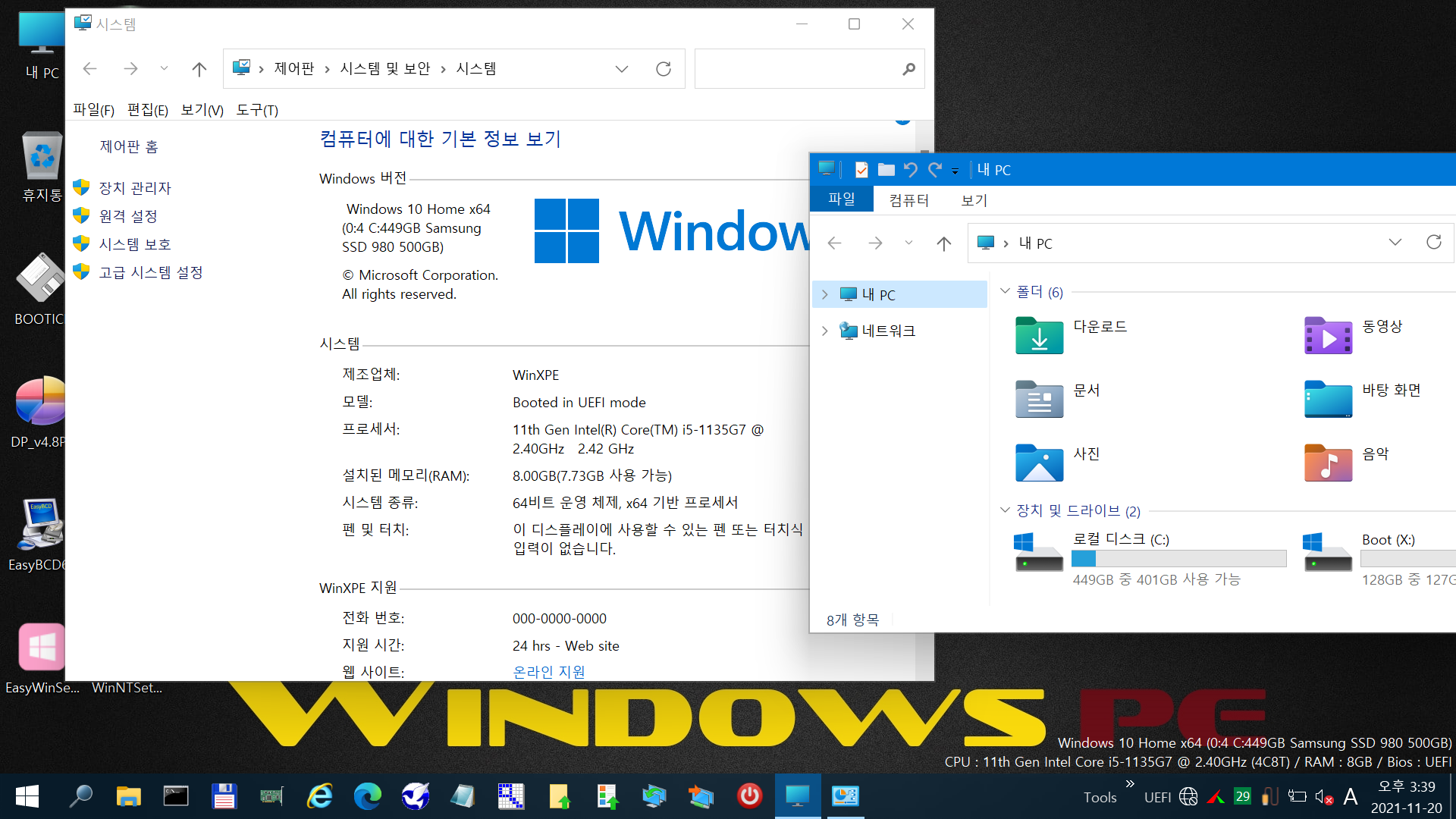This screenshot has height=819, width=1456.
Task: Click the Back arrow in System window
Action: (89, 69)
